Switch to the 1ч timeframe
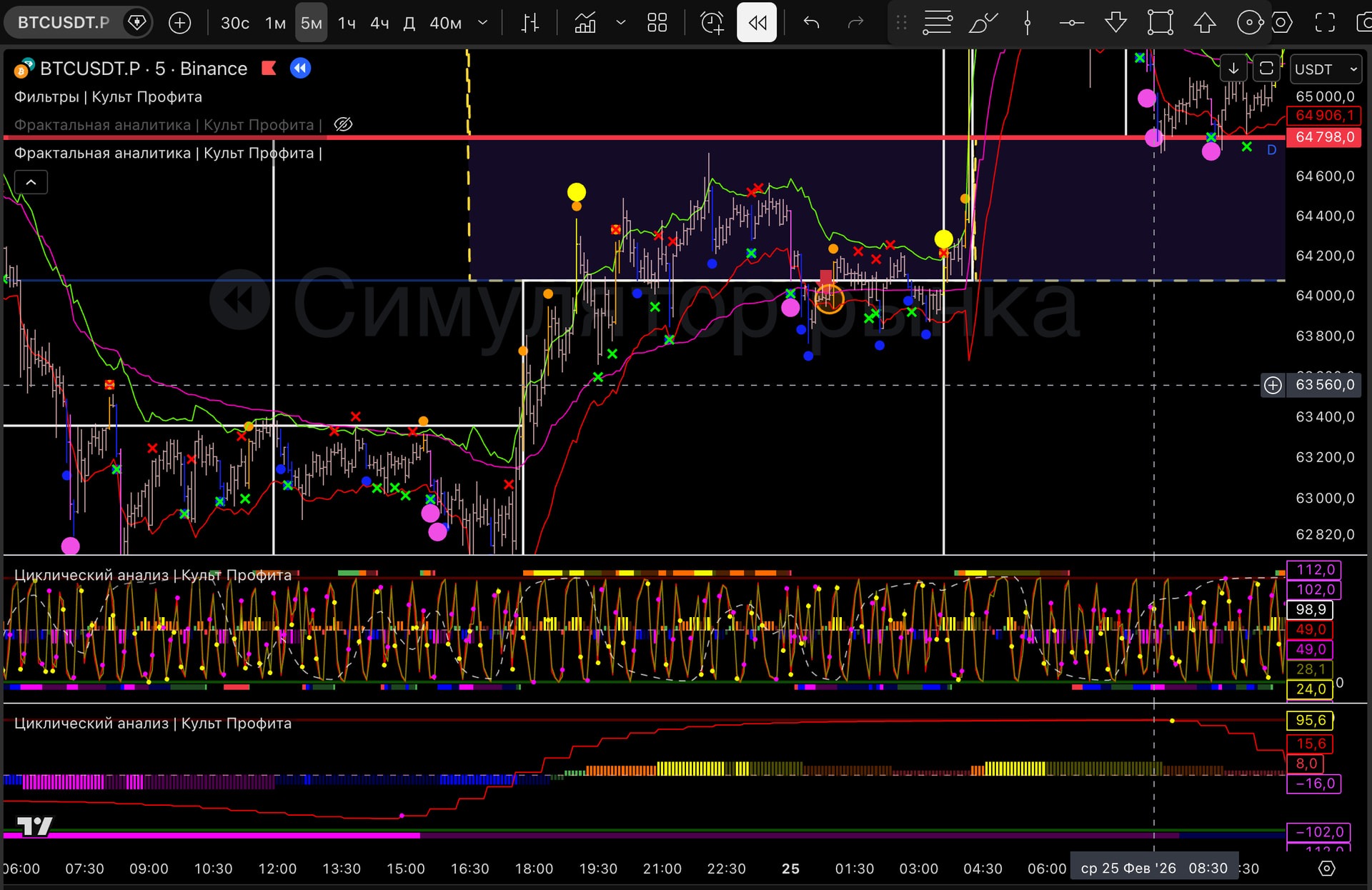Image resolution: width=1372 pixels, height=890 pixels. coord(347,23)
